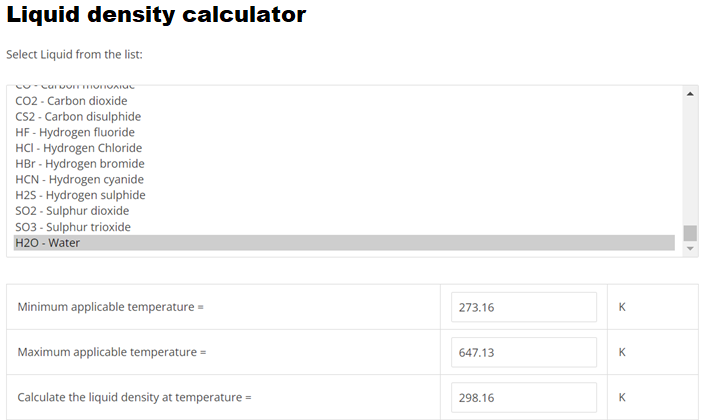This screenshot has width=712, height=420.
Task: Focus the maximum applicable temperature field
Action: (x=524, y=352)
